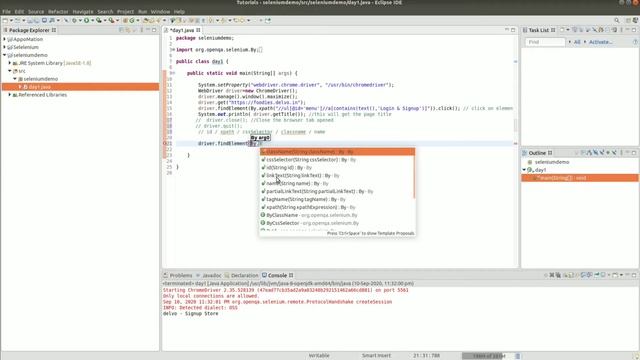Click the Remove All Terminated Launches console icon
The height and width of the screenshot is (360, 640).
pyautogui.click(x=558, y=276)
